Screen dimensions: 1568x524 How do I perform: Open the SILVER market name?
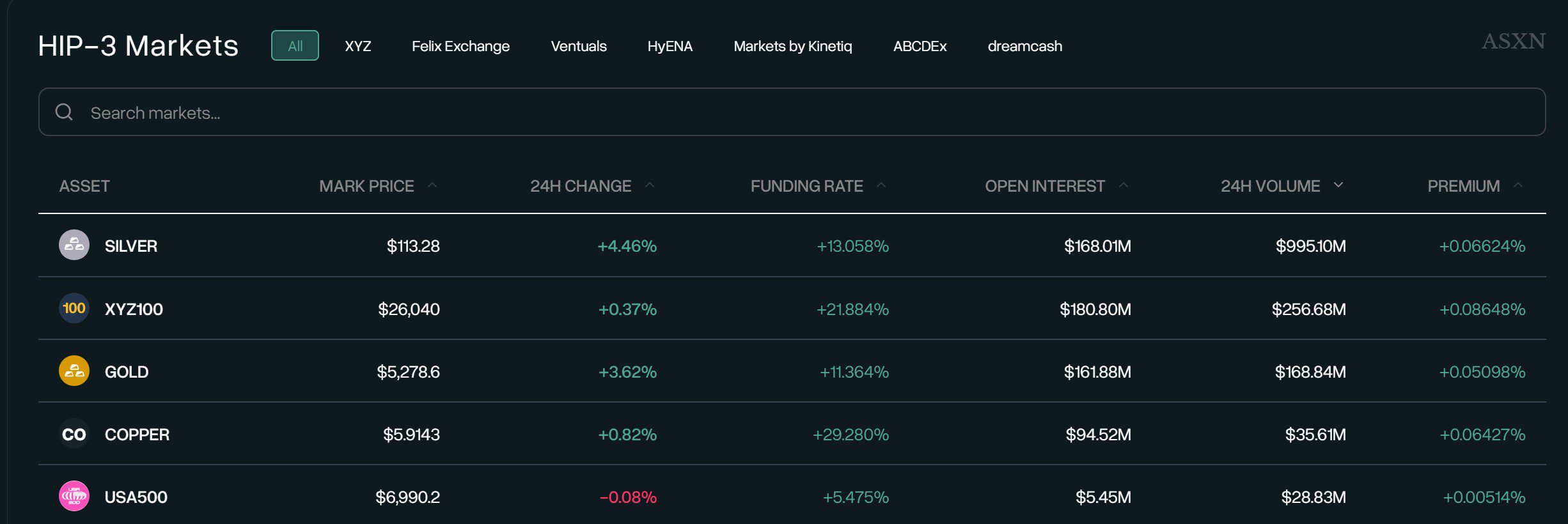(131, 246)
